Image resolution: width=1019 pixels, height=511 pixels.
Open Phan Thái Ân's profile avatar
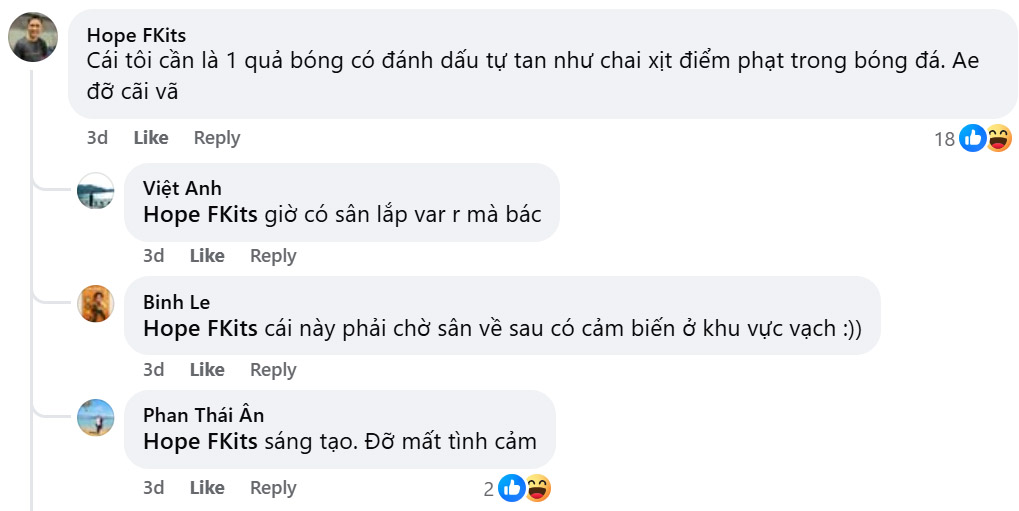coord(96,417)
